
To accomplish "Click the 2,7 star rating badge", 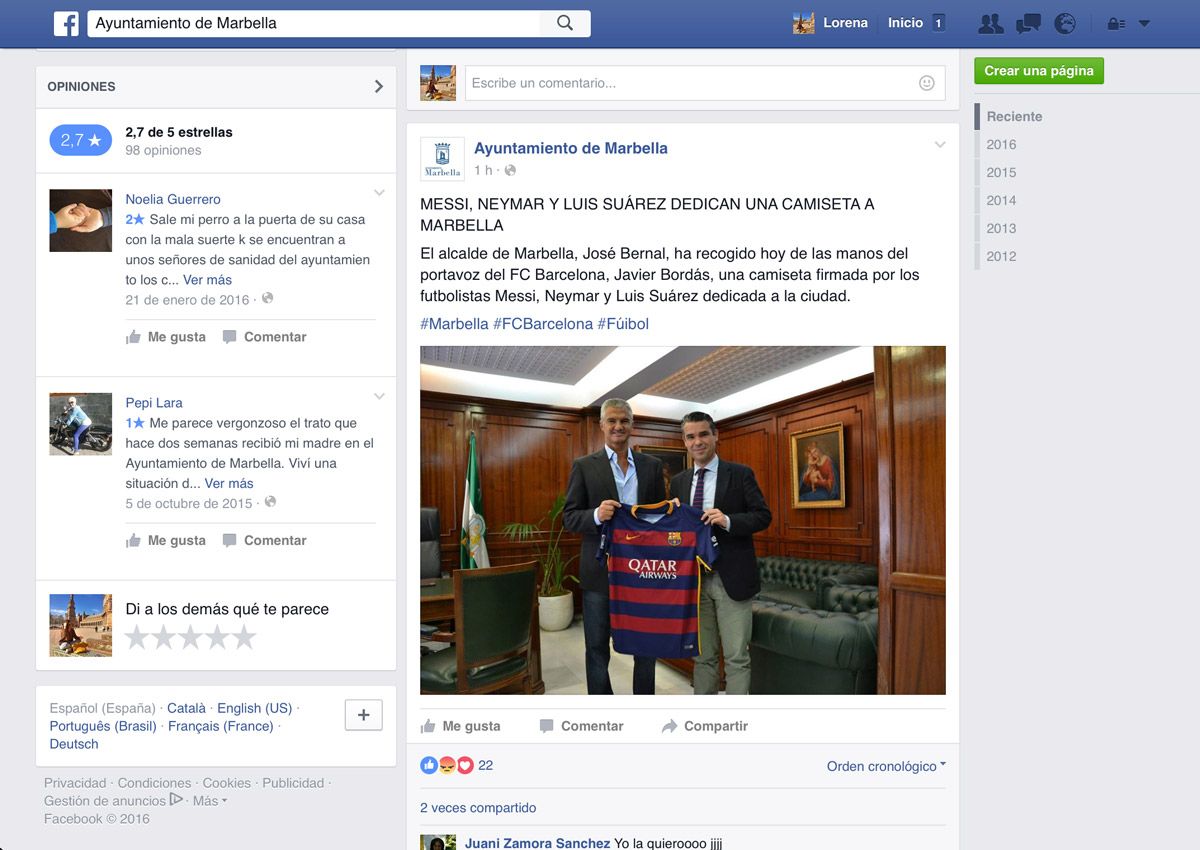I will [x=80, y=140].
